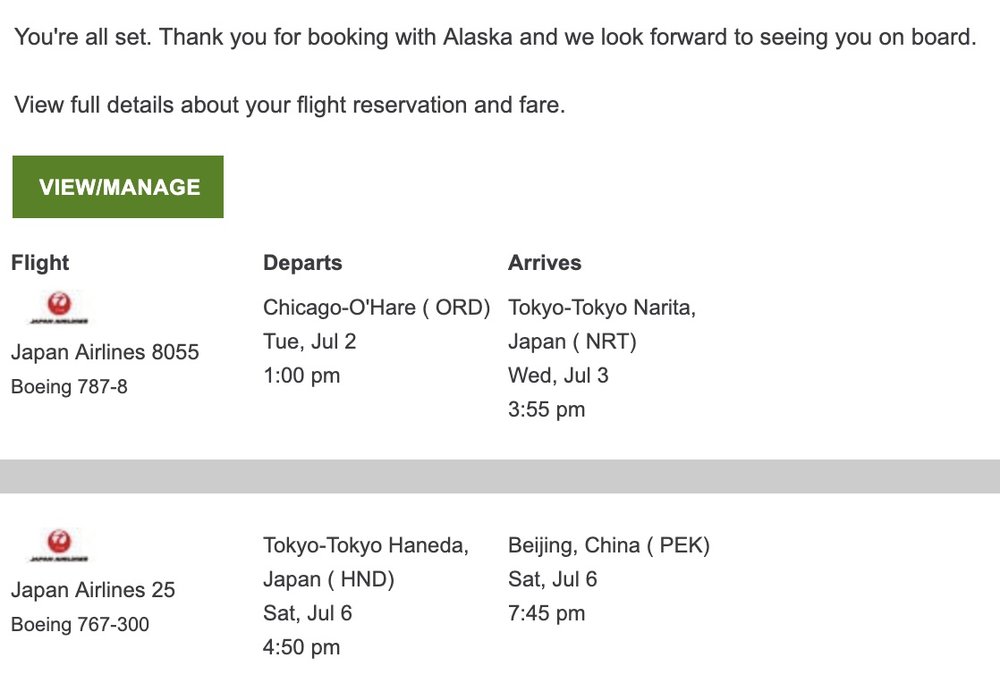Click the Chicago-O'Hare (ORD) departure airport
This screenshot has width=1000, height=683.
coord(376,308)
